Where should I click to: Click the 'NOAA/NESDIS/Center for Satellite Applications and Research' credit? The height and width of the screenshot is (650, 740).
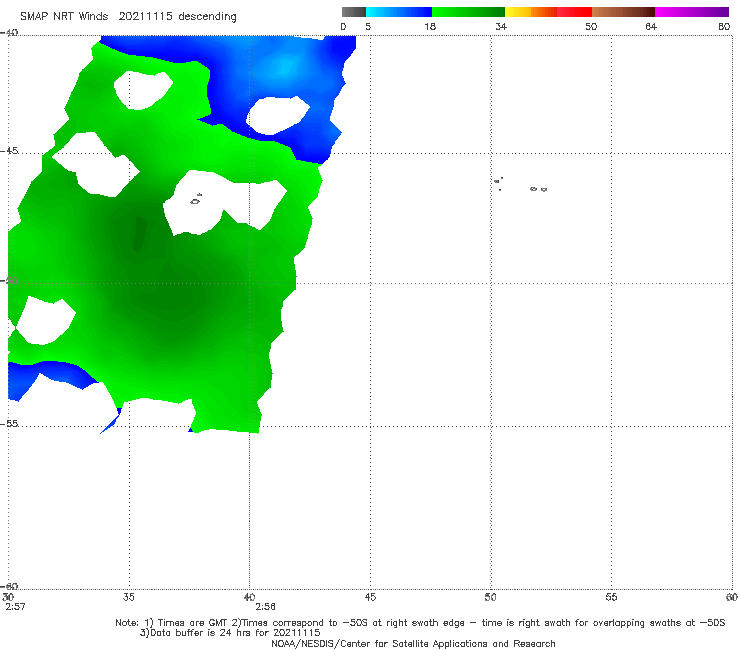point(413,643)
